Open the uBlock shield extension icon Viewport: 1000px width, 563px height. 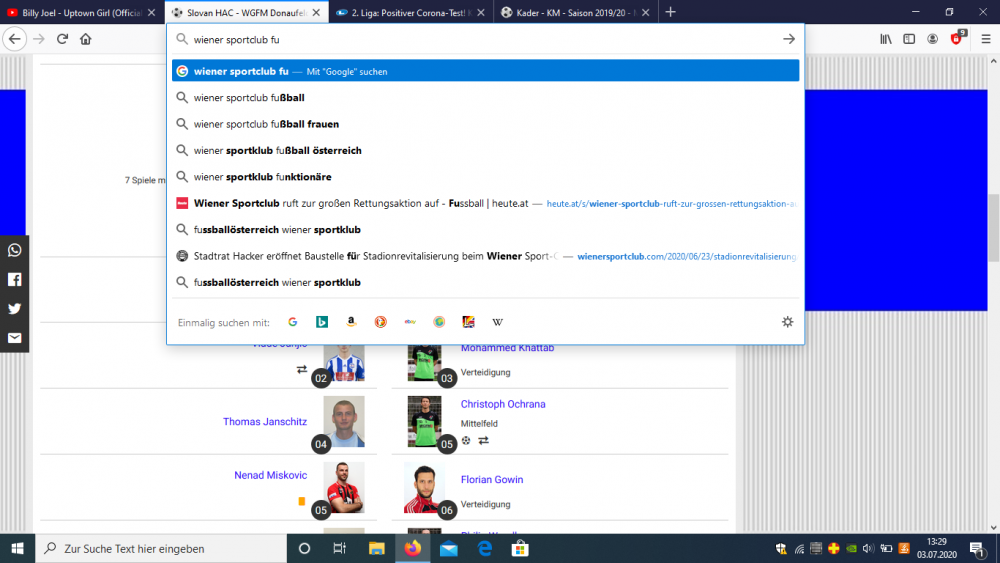point(957,38)
